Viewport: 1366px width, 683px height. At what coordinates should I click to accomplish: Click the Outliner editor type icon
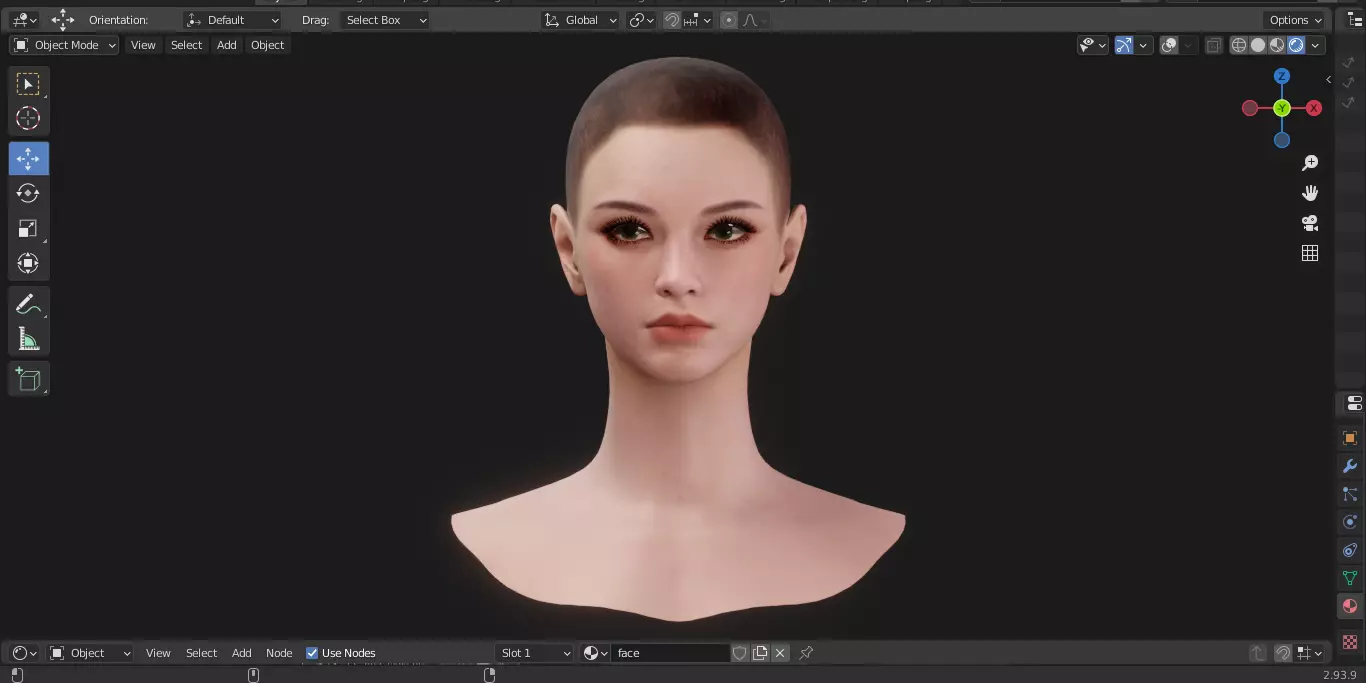click(x=1355, y=20)
